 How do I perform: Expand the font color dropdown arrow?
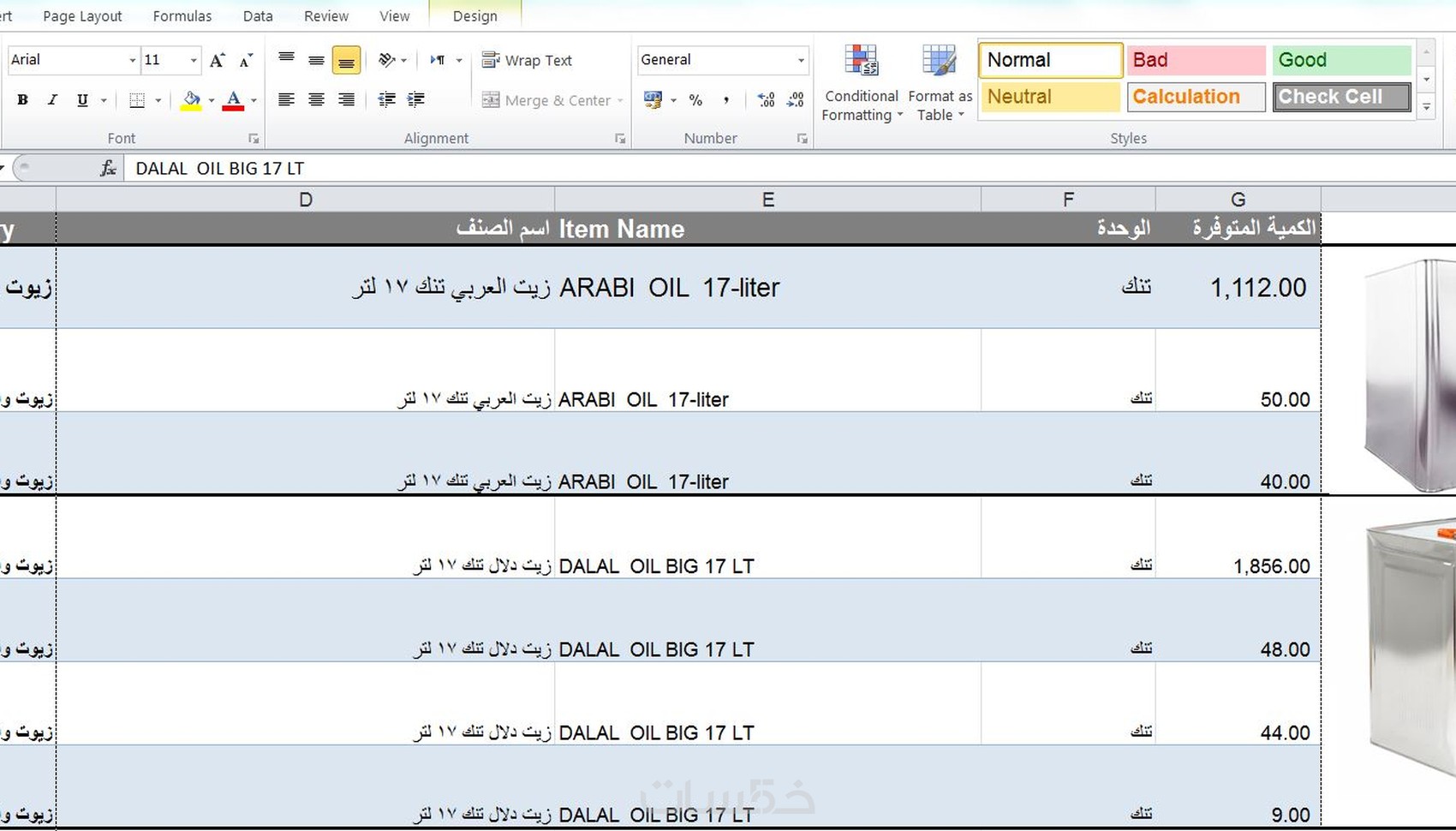coord(254,100)
